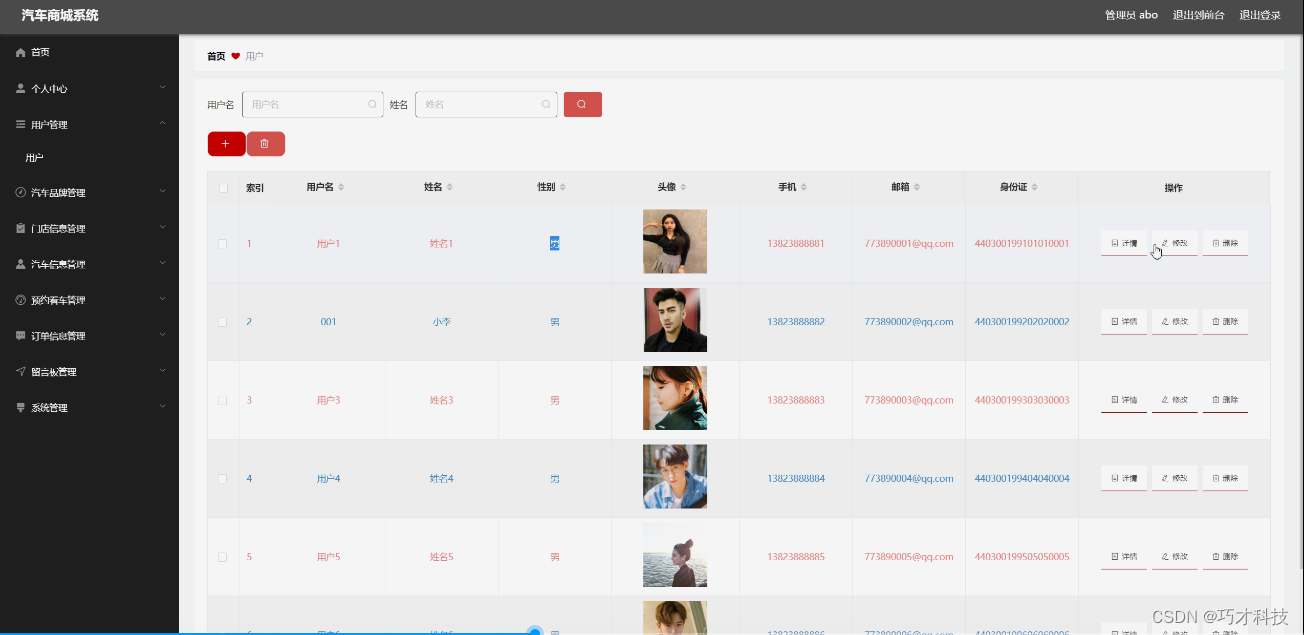Viewport: 1304px width, 635px height.
Task: Click ID number 440300199202020002
Action: click(1022, 322)
